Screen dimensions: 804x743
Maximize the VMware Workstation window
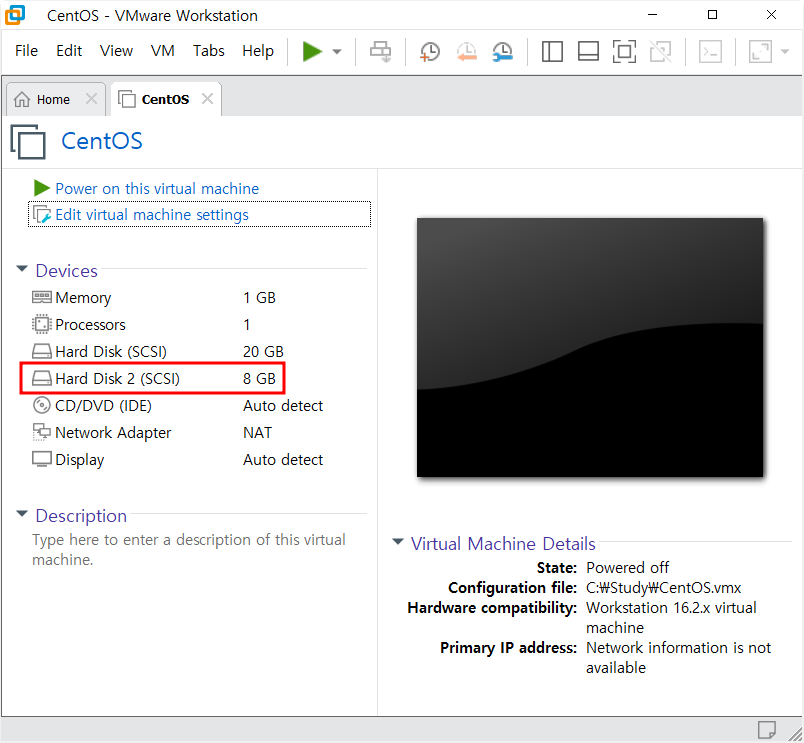[x=712, y=15]
